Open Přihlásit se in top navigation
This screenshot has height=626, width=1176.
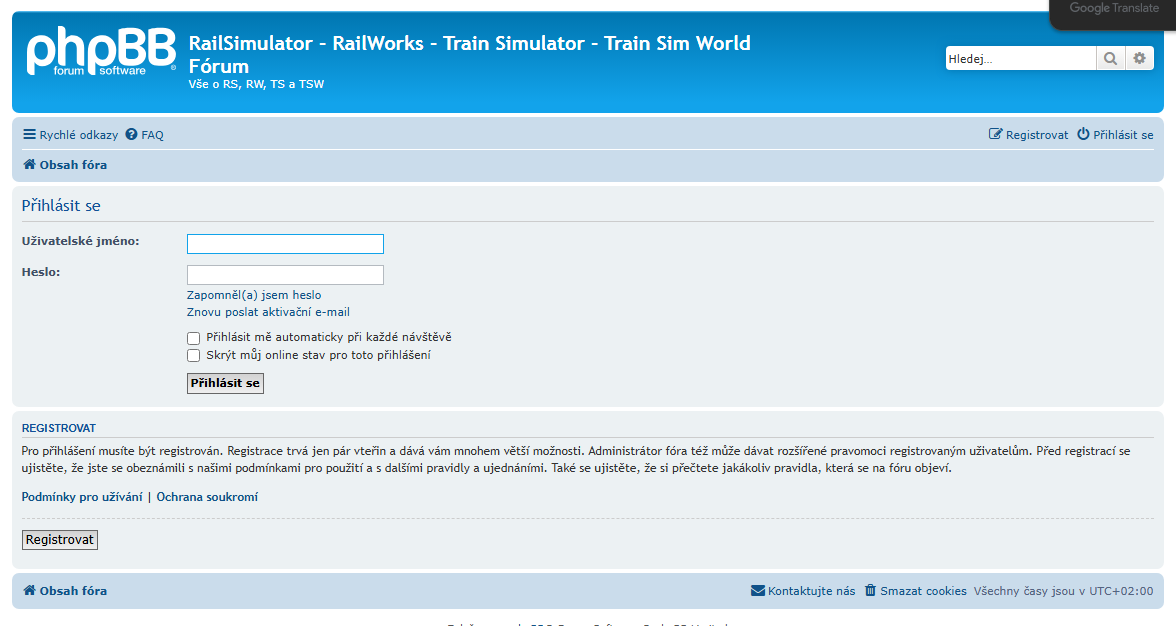tap(1115, 134)
